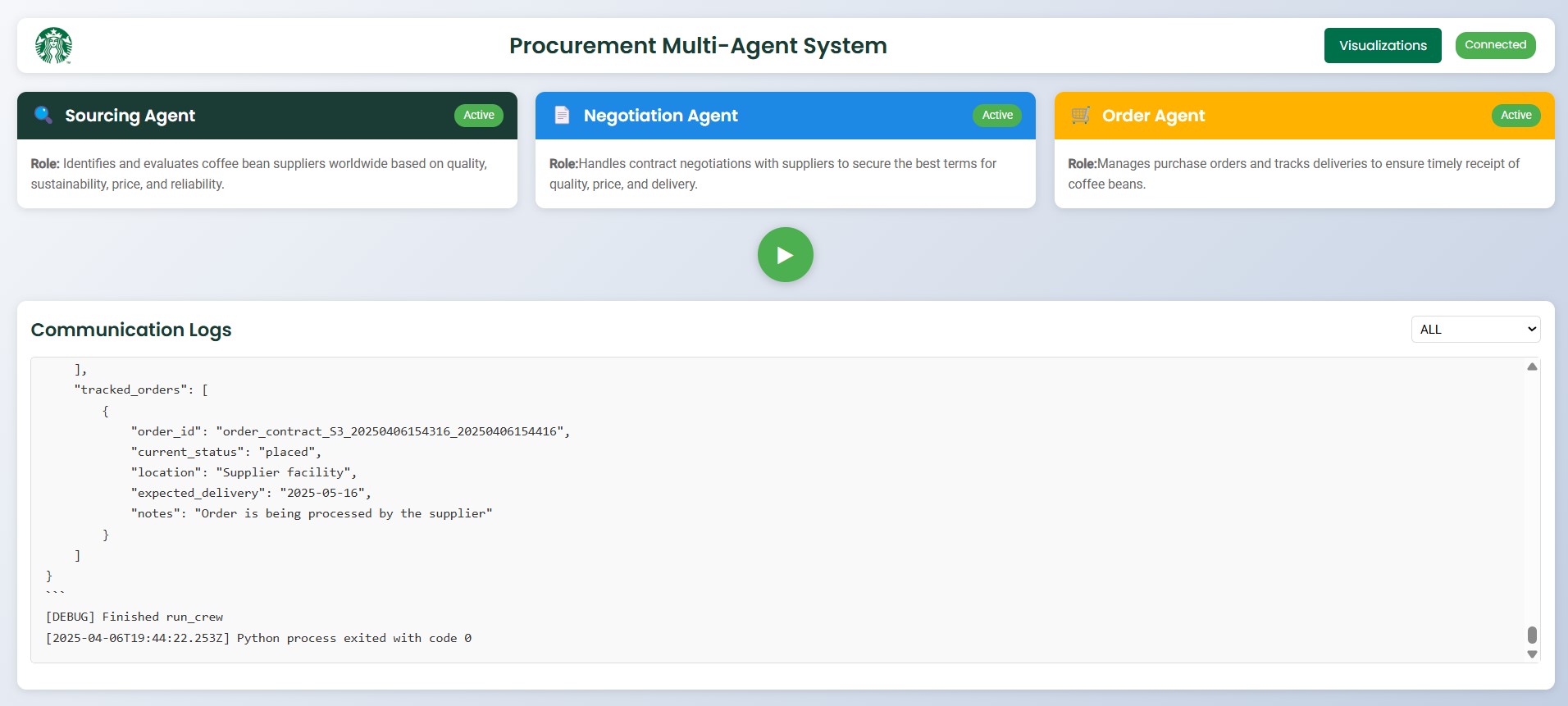Screen dimensions: 1568x706
Task: Click the "current_status": "placed" line
Action: 226,452
